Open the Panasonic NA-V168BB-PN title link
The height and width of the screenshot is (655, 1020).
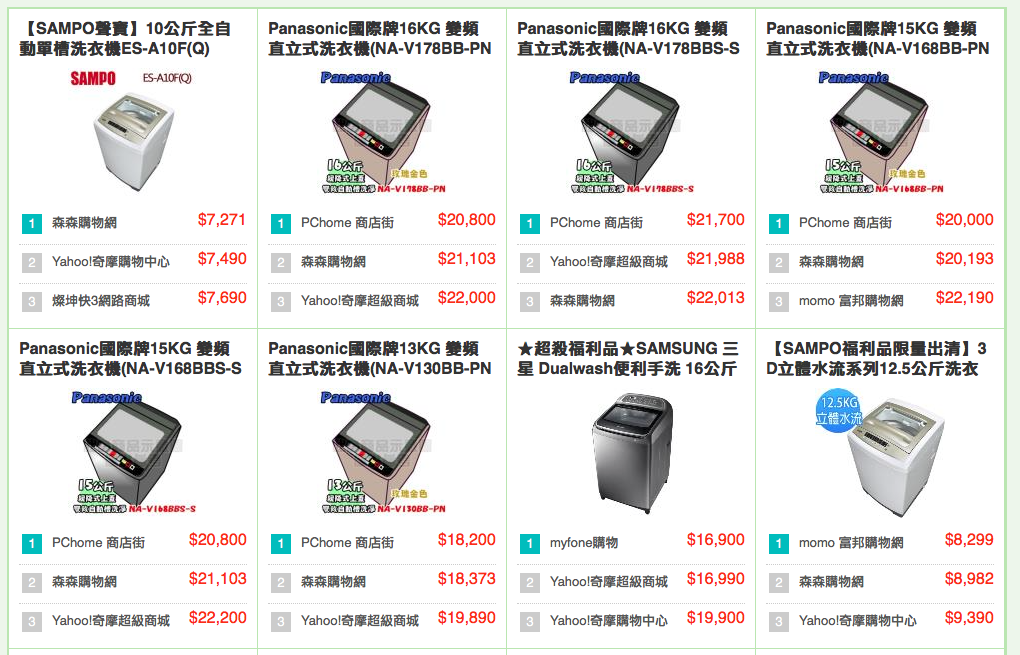pos(878,38)
